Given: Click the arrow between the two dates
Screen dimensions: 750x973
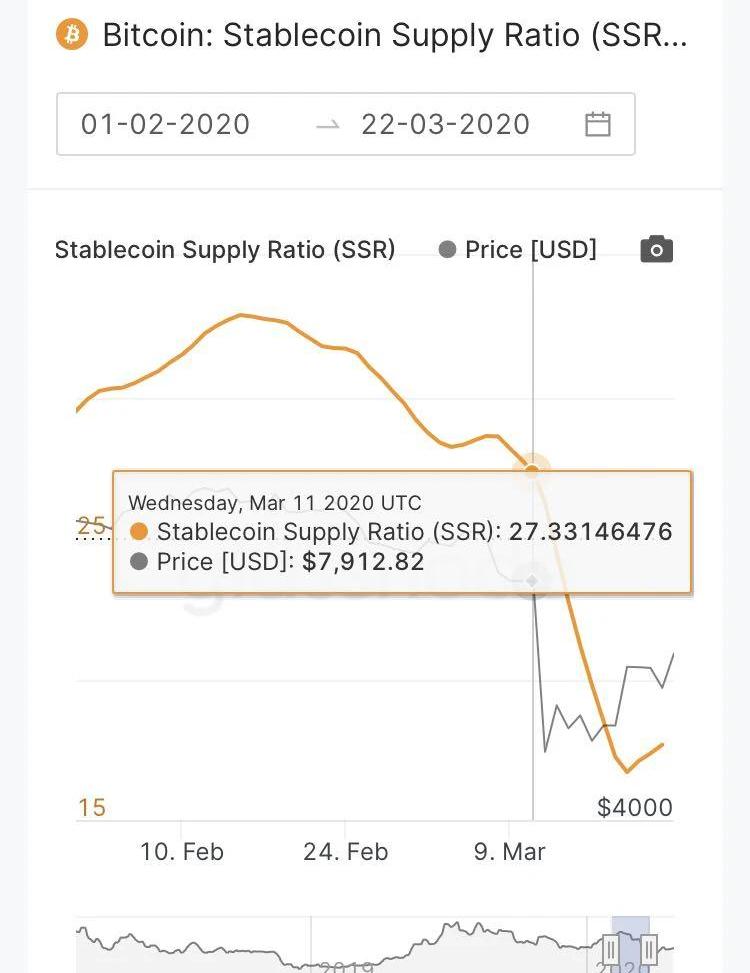Looking at the screenshot, I should tap(327, 124).
